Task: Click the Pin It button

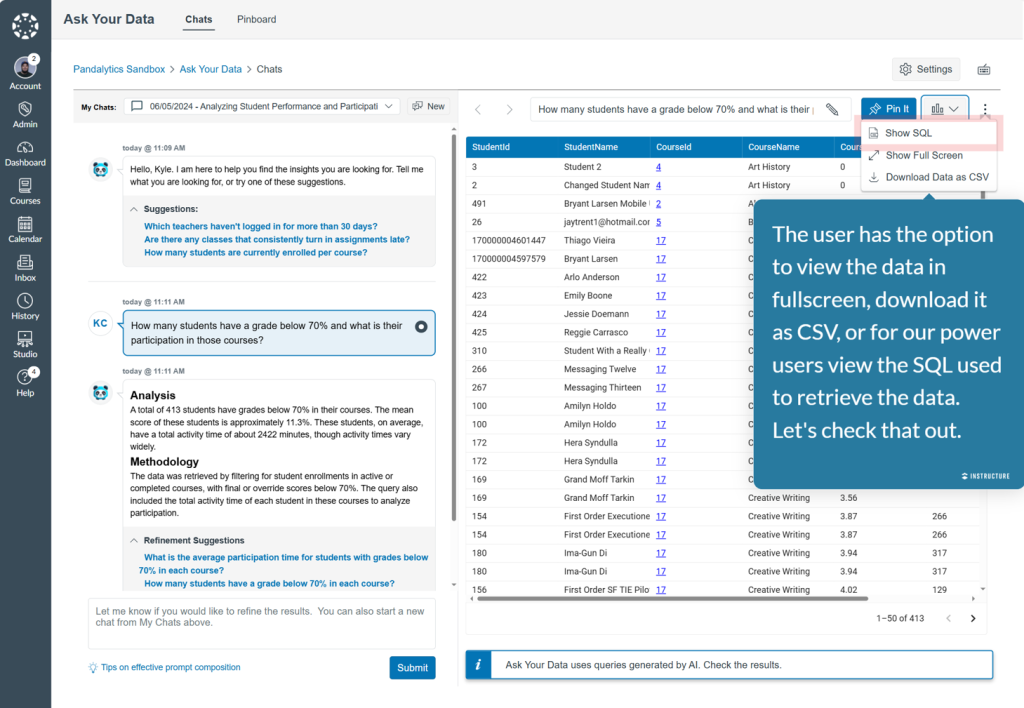Action: pos(889,109)
